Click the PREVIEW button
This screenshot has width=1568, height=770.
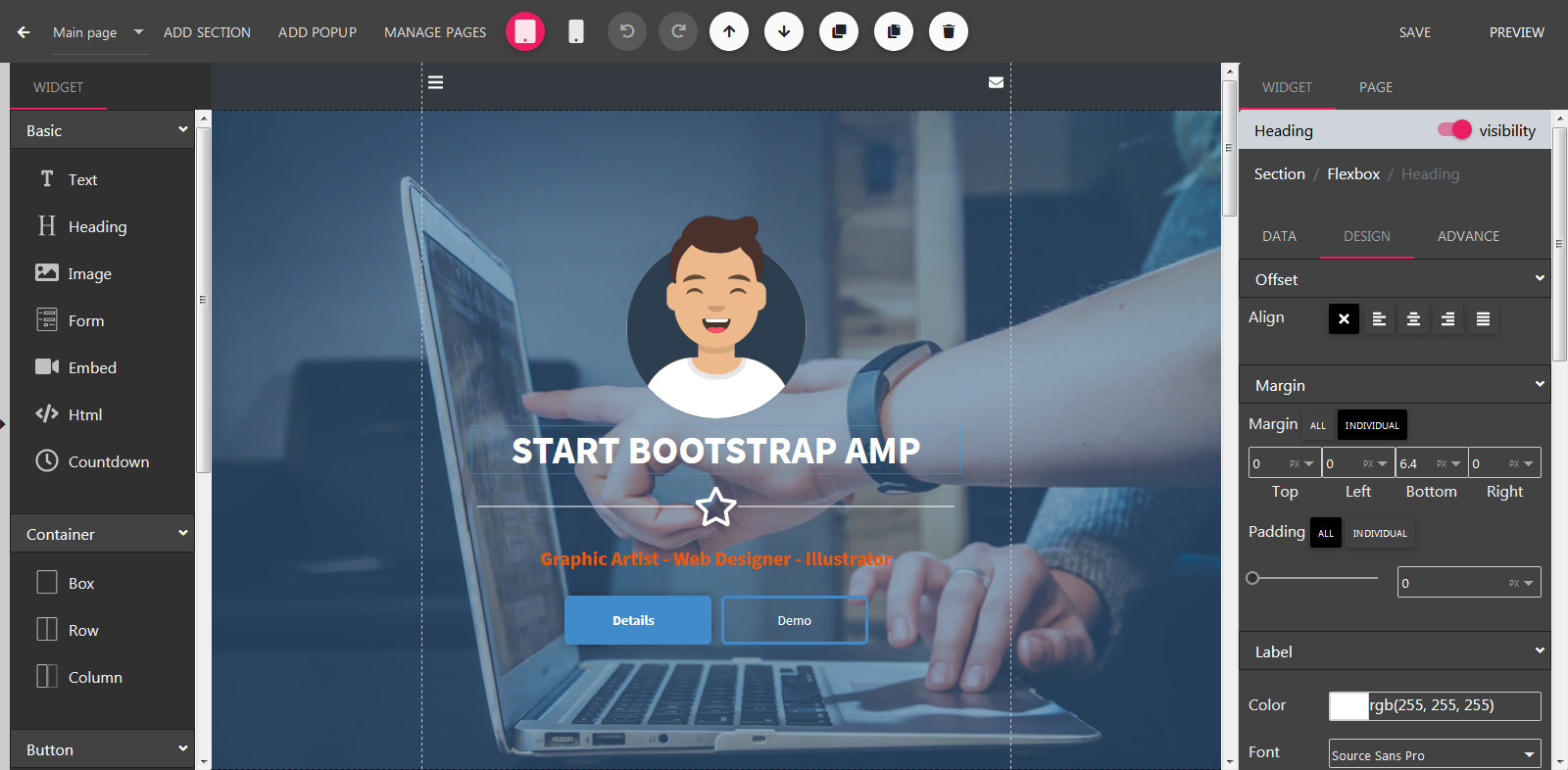tap(1516, 32)
